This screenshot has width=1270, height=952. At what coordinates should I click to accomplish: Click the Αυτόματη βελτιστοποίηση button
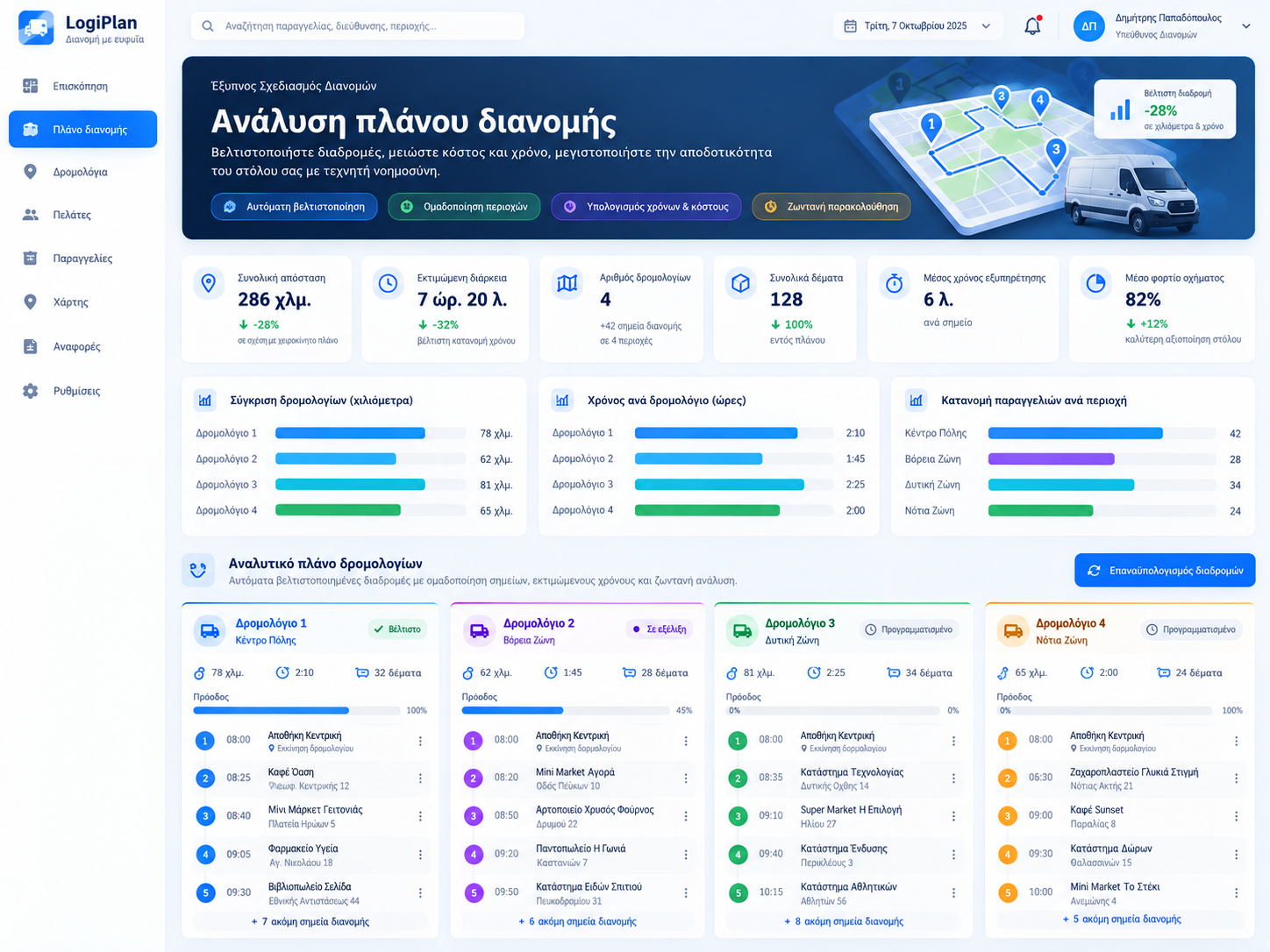[x=295, y=207]
